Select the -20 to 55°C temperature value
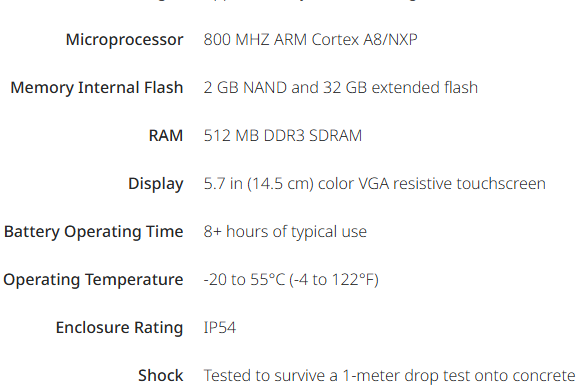 [x=244, y=279]
